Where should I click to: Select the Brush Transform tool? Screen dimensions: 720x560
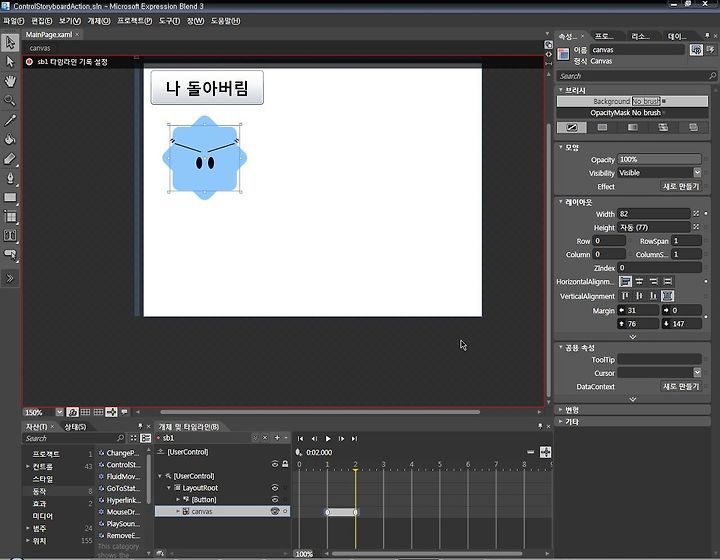[10, 159]
